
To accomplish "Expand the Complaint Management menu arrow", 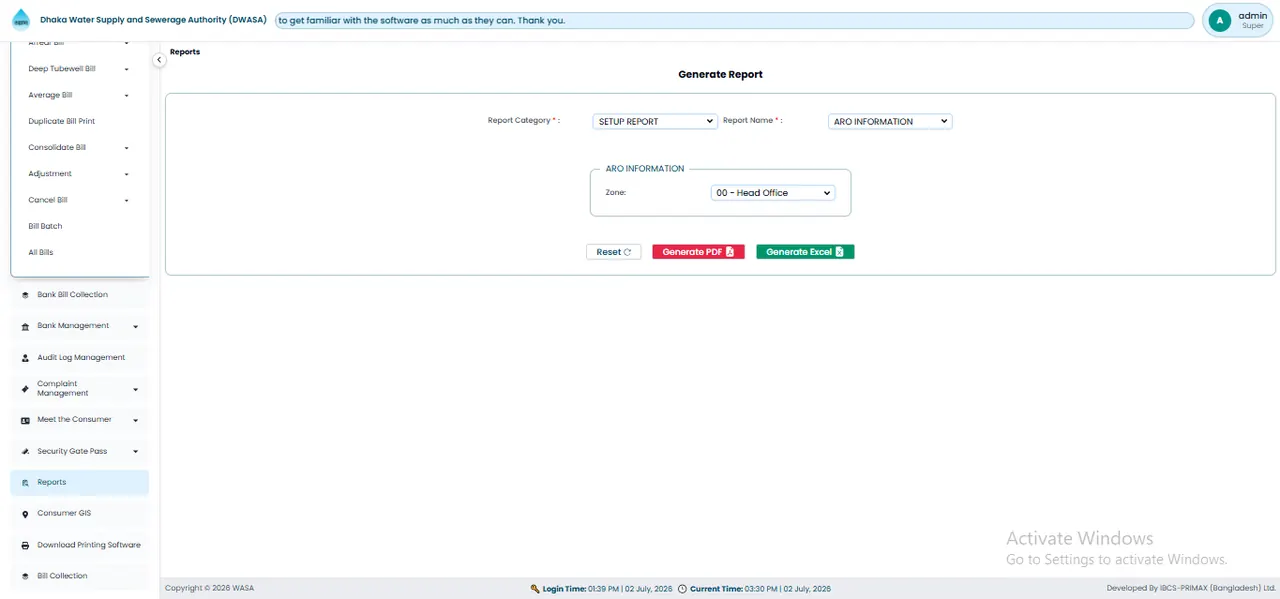I will click(x=135, y=389).
